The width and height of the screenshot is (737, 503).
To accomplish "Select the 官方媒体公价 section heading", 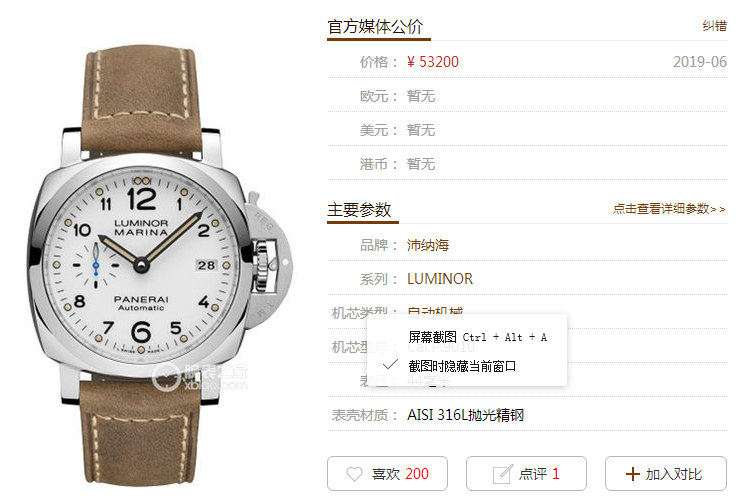I will coord(375,26).
